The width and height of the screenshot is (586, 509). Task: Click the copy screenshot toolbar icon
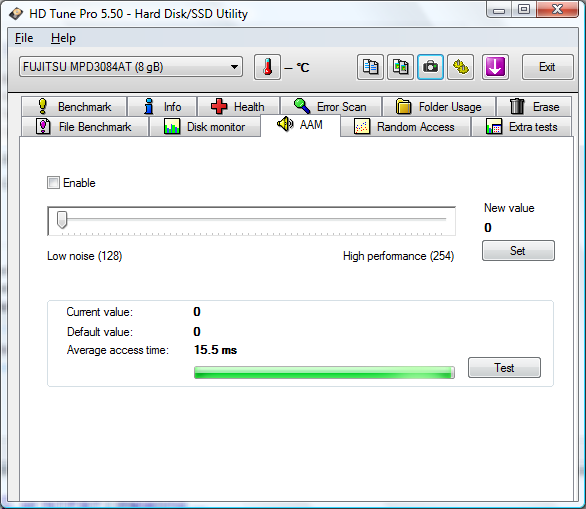(400, 67)
